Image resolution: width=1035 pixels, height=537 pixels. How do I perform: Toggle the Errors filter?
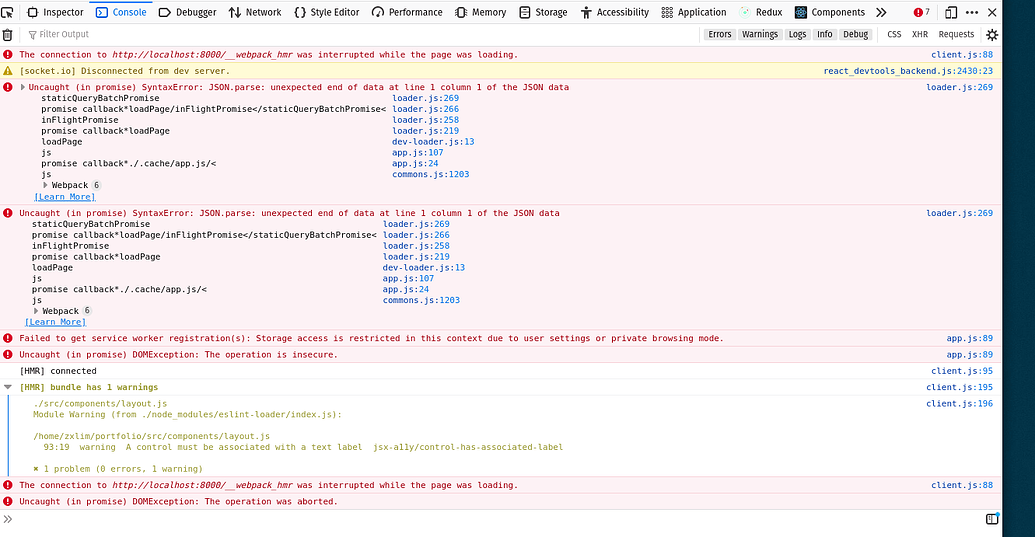point(719,34)
